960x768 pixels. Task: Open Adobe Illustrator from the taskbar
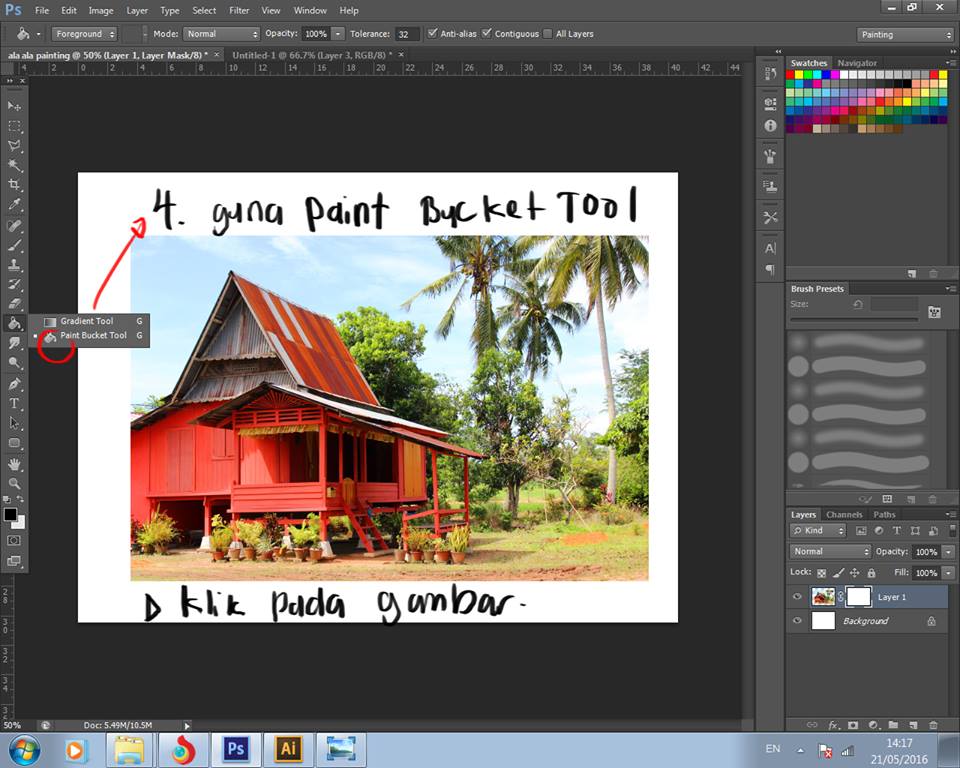288,749
